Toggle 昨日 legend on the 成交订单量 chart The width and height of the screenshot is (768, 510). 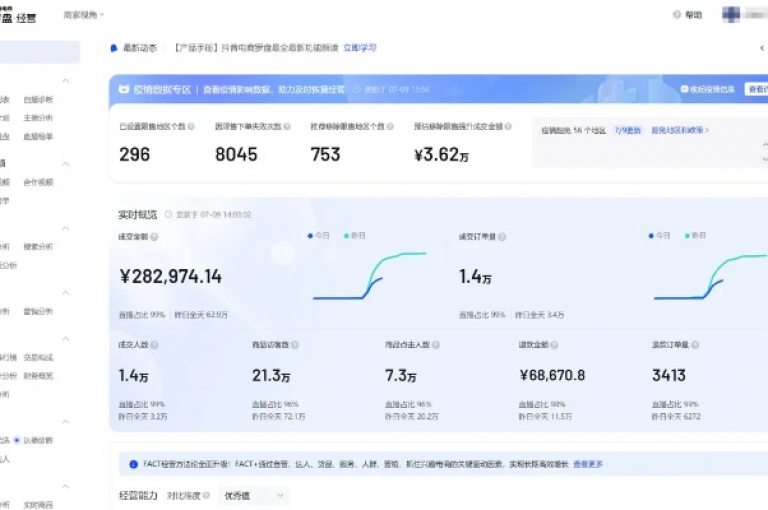pyautogui.click(x=695, y=236)
